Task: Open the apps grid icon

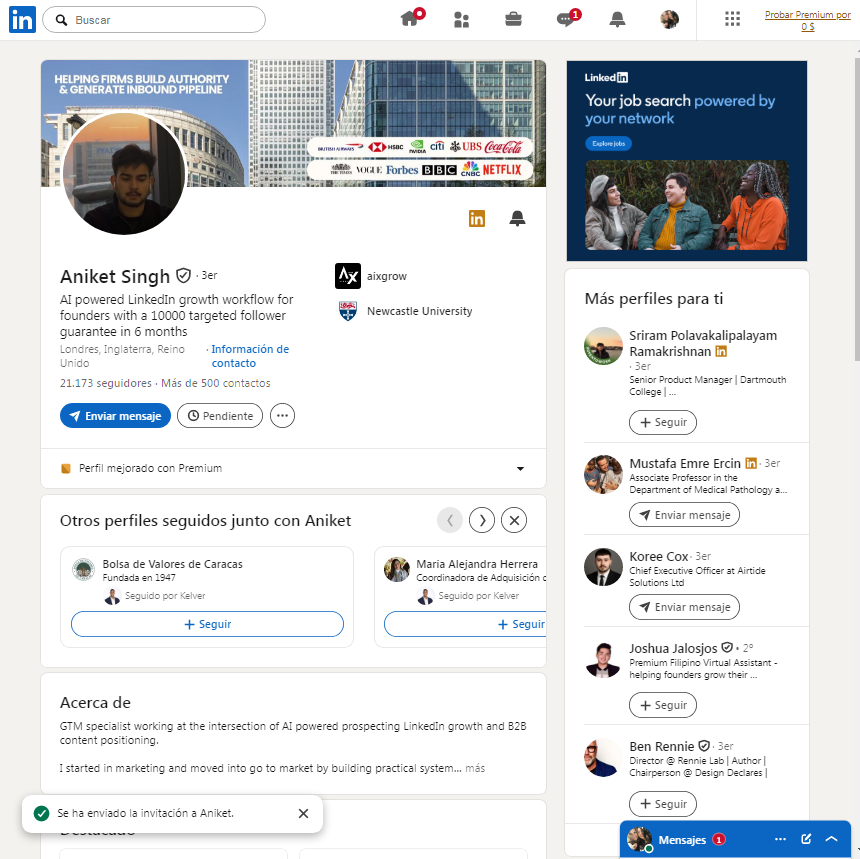Action: tap(732, 20)
